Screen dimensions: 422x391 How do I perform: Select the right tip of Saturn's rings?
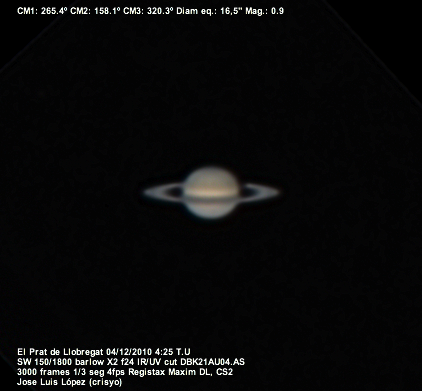(276, 192)
